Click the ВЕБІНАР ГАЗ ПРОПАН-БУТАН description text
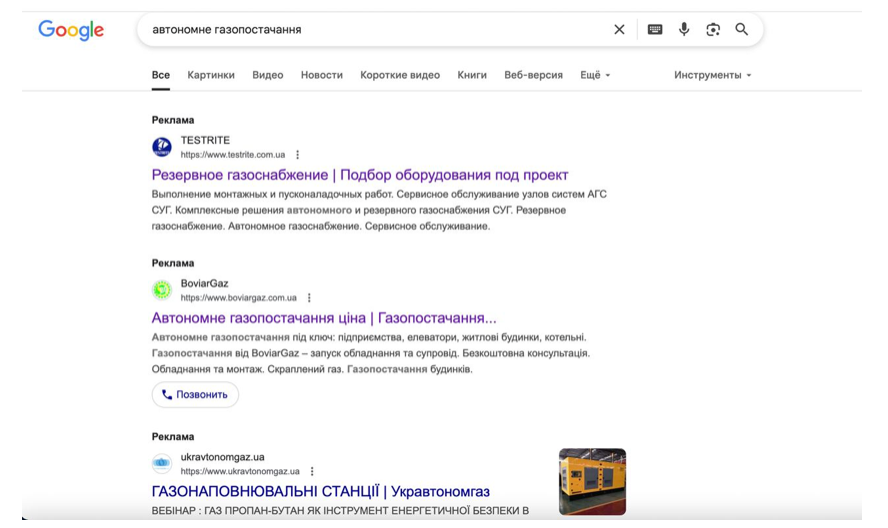Screen dimensions: 888x528 [340, 511]
